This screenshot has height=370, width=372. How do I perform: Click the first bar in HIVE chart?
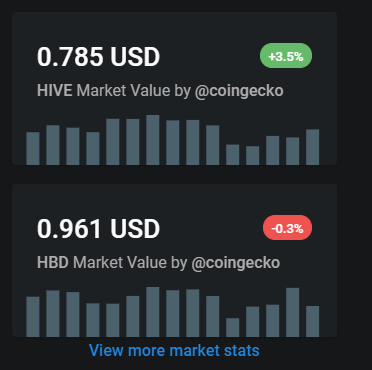coord(33,148)
